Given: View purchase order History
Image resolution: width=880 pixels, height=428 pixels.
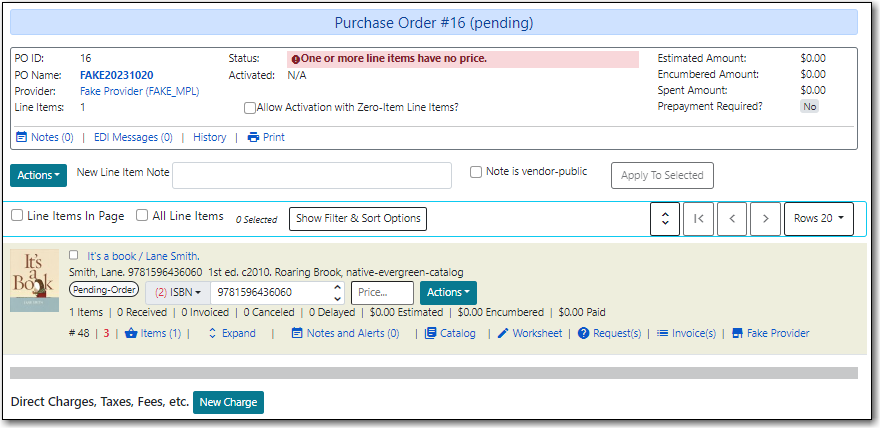Looking at the screenshot, I should click(x=209, y=137).
